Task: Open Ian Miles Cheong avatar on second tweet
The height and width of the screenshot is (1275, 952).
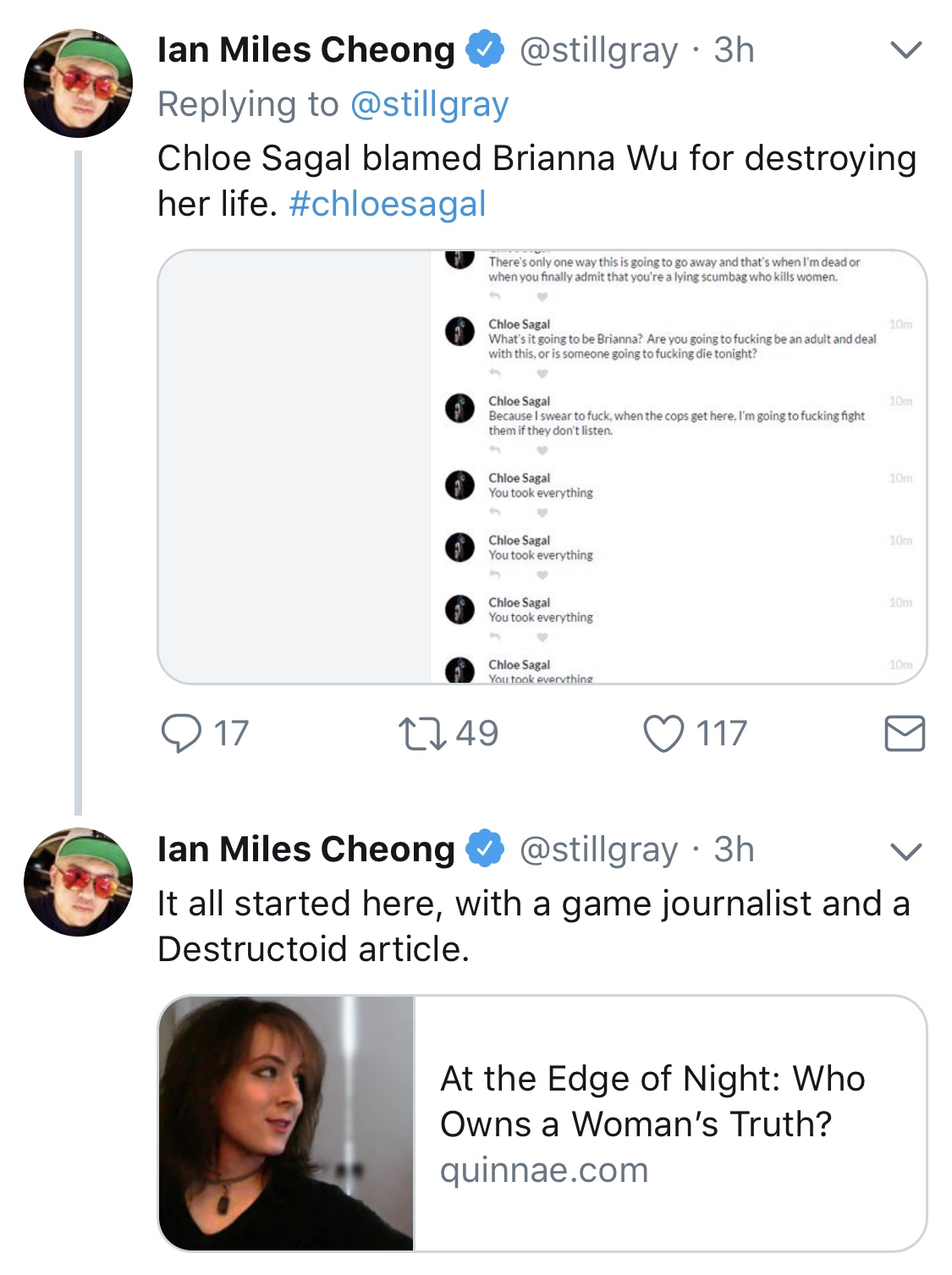Action: click(78, 882)
